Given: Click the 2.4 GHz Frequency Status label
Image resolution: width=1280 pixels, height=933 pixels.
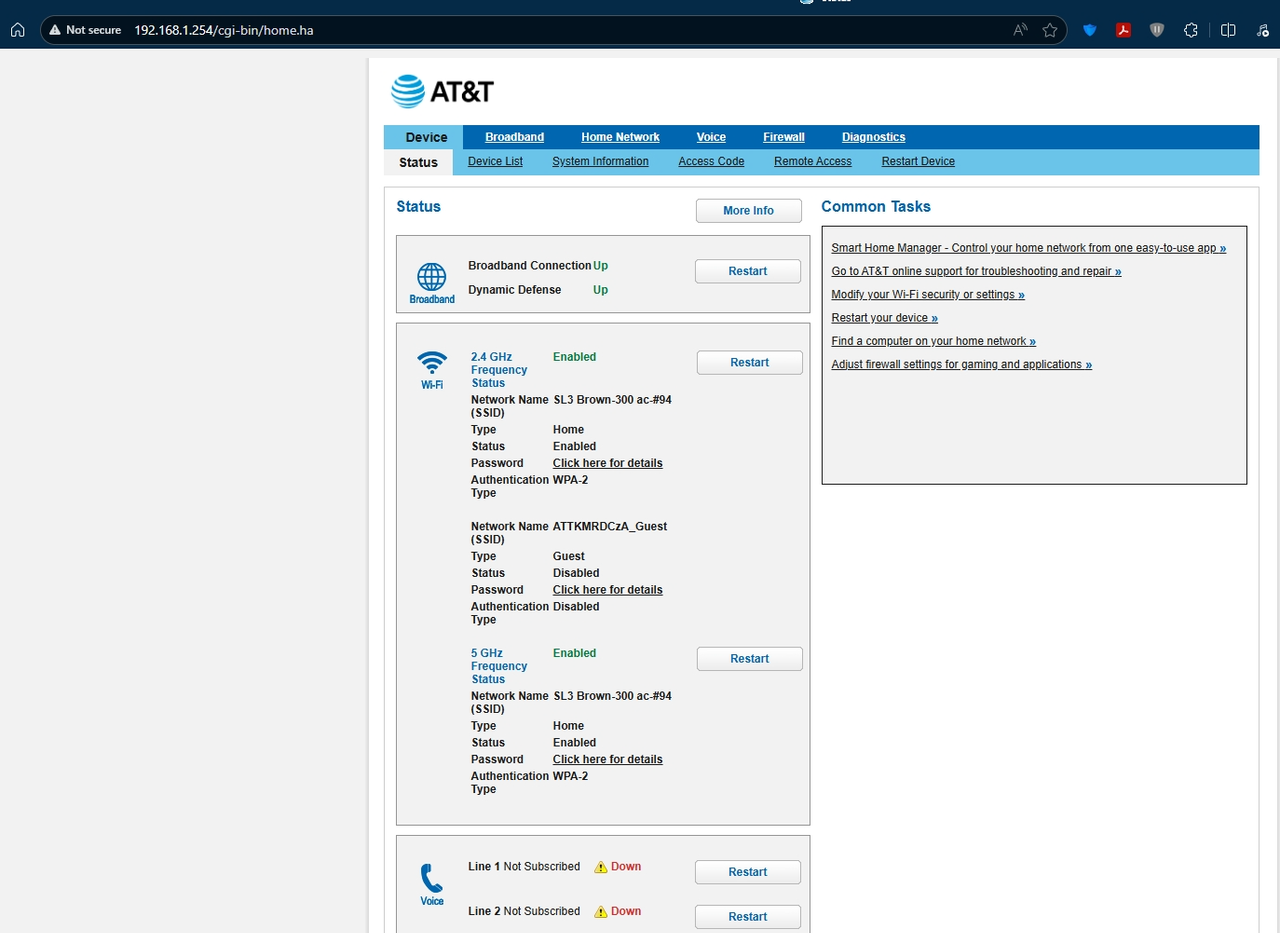Looking at the screenshot, I should 499,370.
